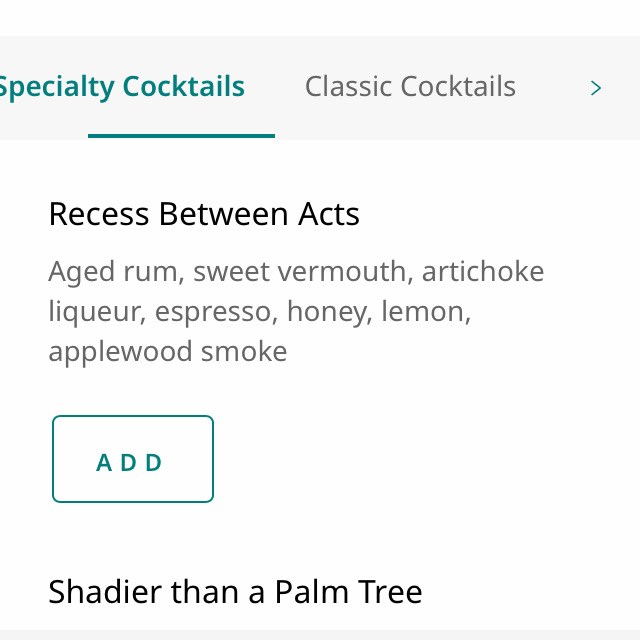640x640 pixels.
Task: Switch to the Classic Cocktails tab
Action: pos(410,87)
